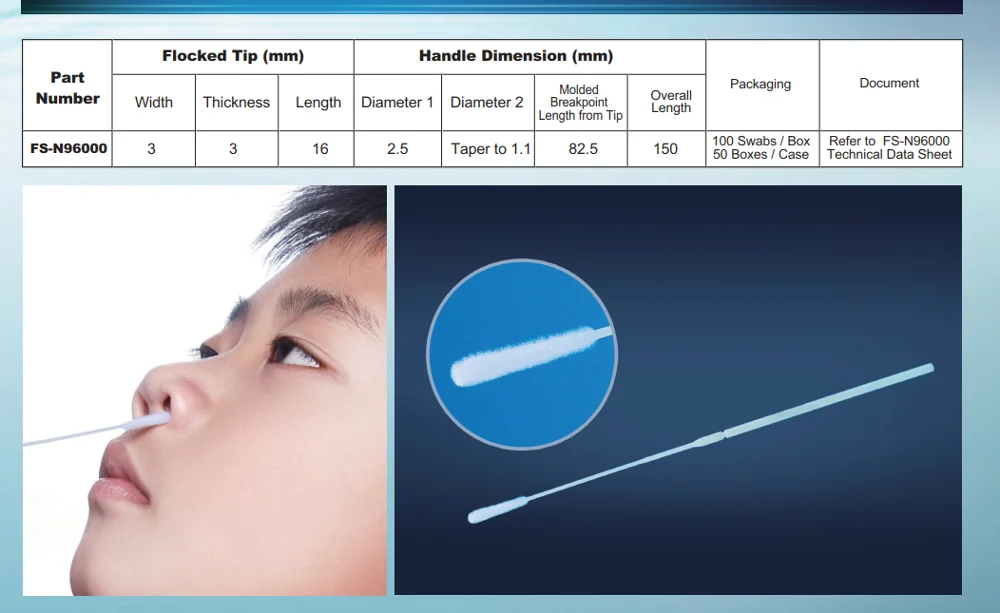Click the Overall Length subheader

[671, 102]
